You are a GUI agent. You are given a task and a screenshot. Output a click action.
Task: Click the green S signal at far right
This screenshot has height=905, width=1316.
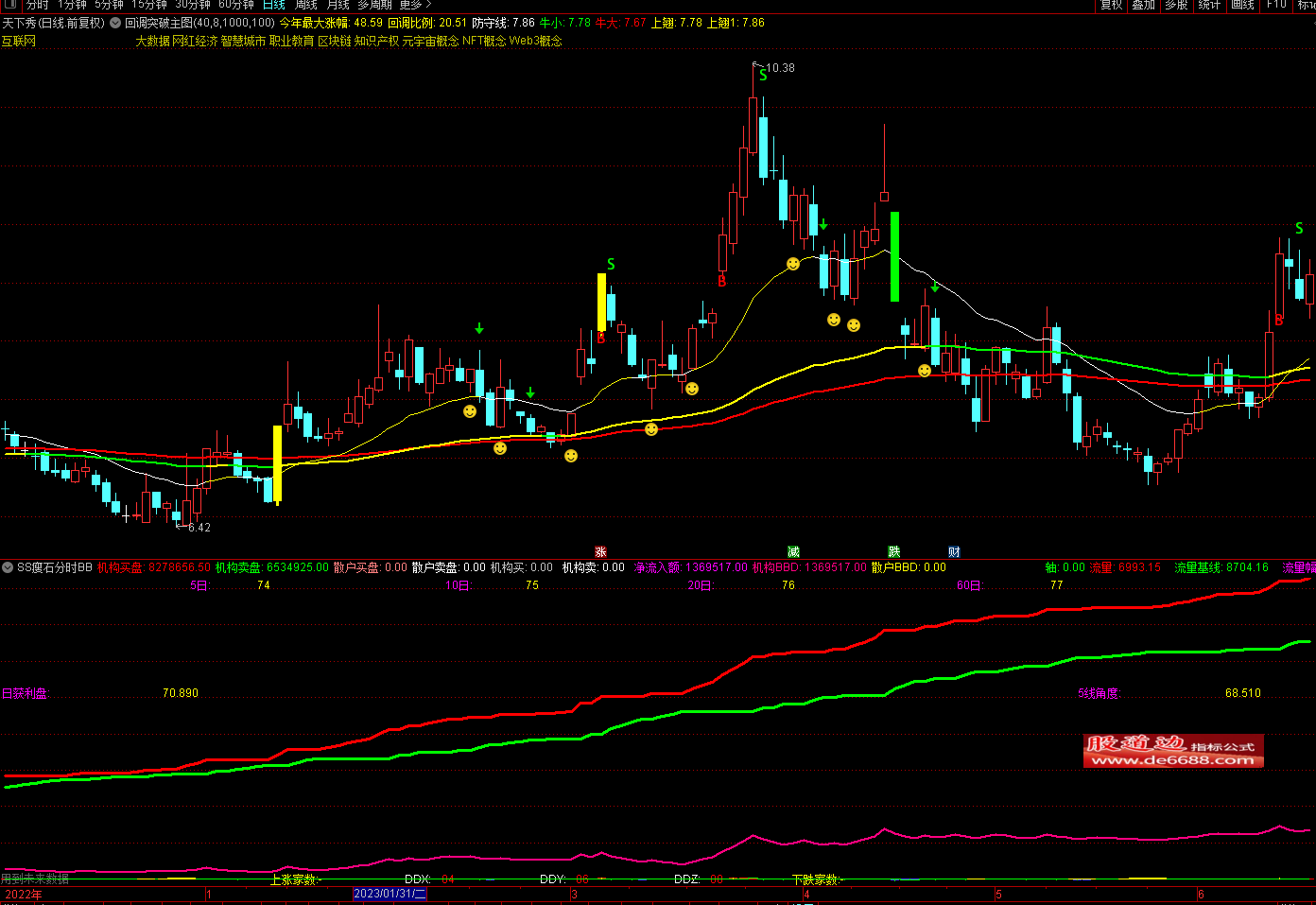coord(1299,229)
